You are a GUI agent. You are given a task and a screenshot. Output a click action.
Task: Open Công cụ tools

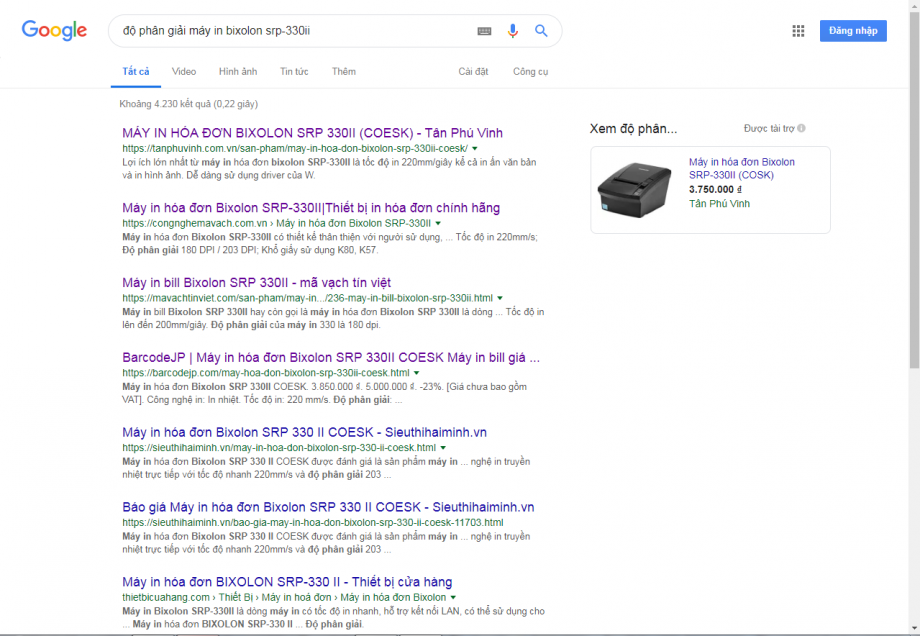530,72
